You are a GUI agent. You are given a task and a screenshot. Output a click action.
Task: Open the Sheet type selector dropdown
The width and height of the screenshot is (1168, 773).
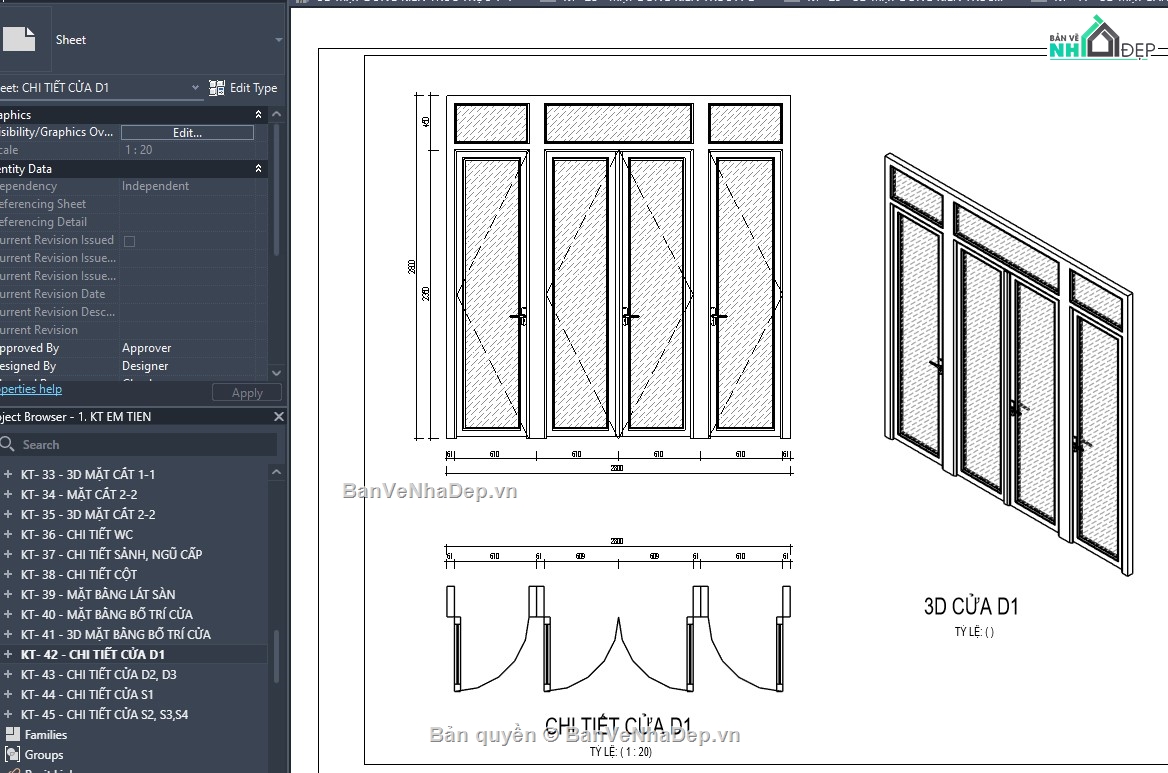click(x=279, y=39)
